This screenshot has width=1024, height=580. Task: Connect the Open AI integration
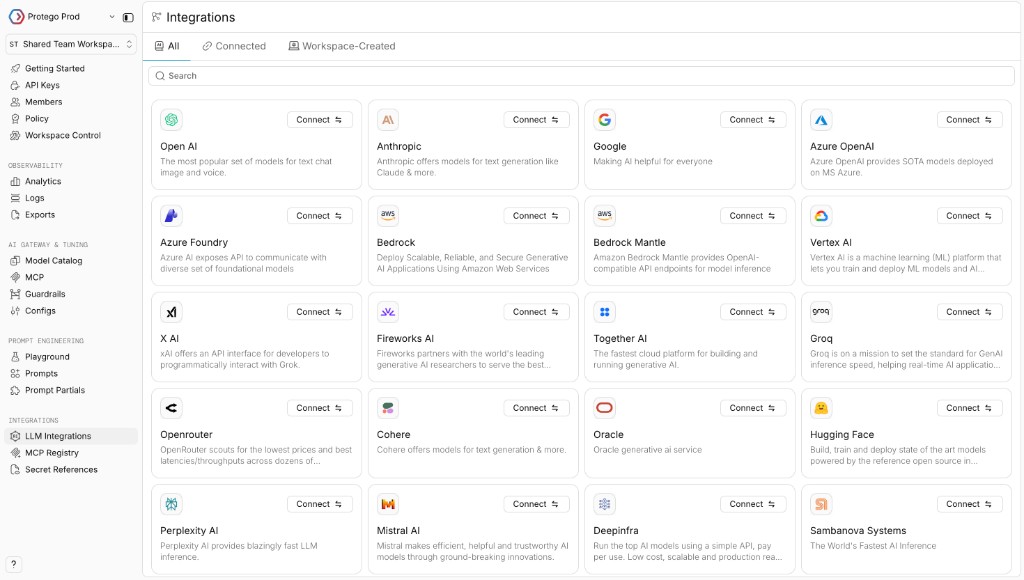[x=319, y=120]
